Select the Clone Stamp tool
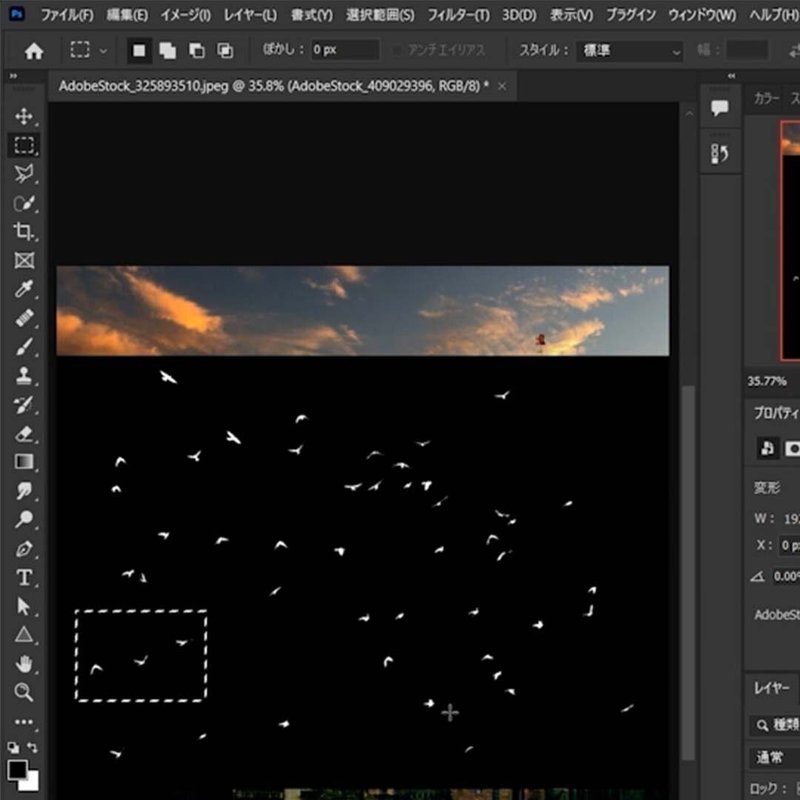This screenshot has width=800, height=800. click(24, 376)
